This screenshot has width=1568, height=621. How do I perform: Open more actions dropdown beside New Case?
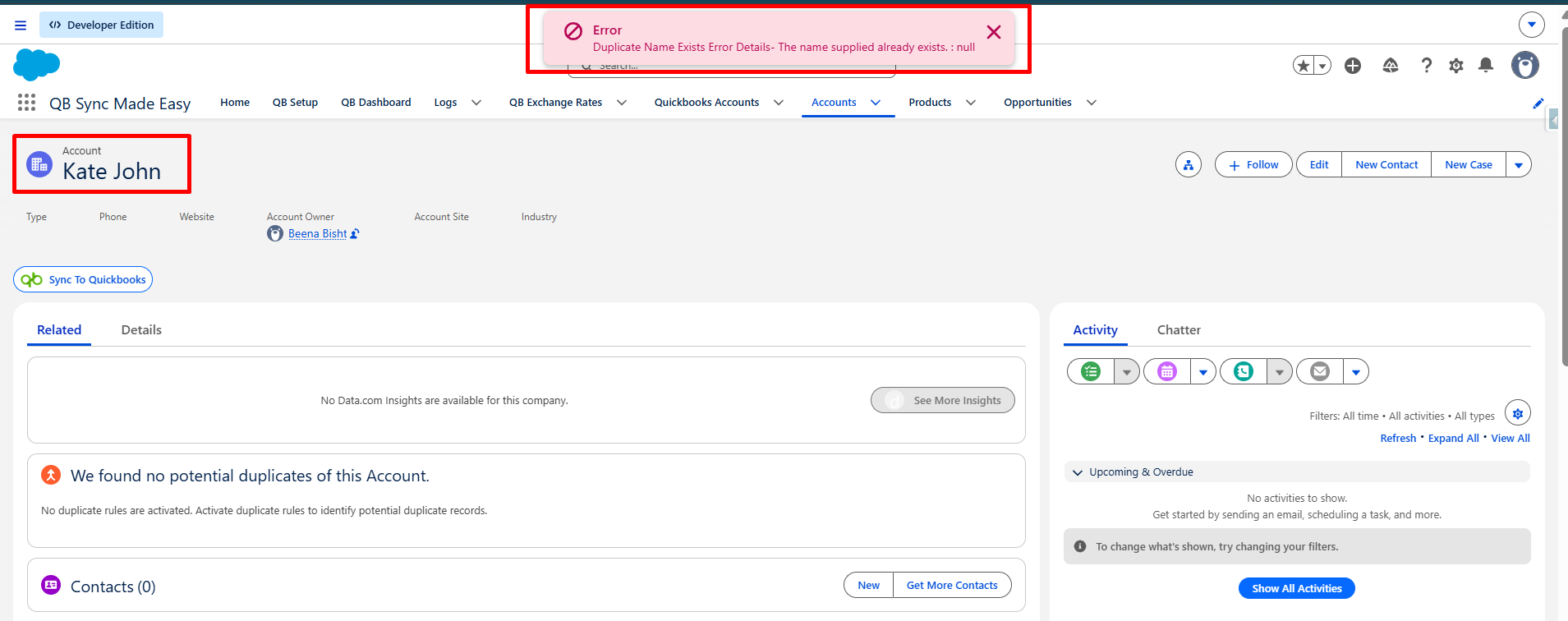[x=1519, y=165]
